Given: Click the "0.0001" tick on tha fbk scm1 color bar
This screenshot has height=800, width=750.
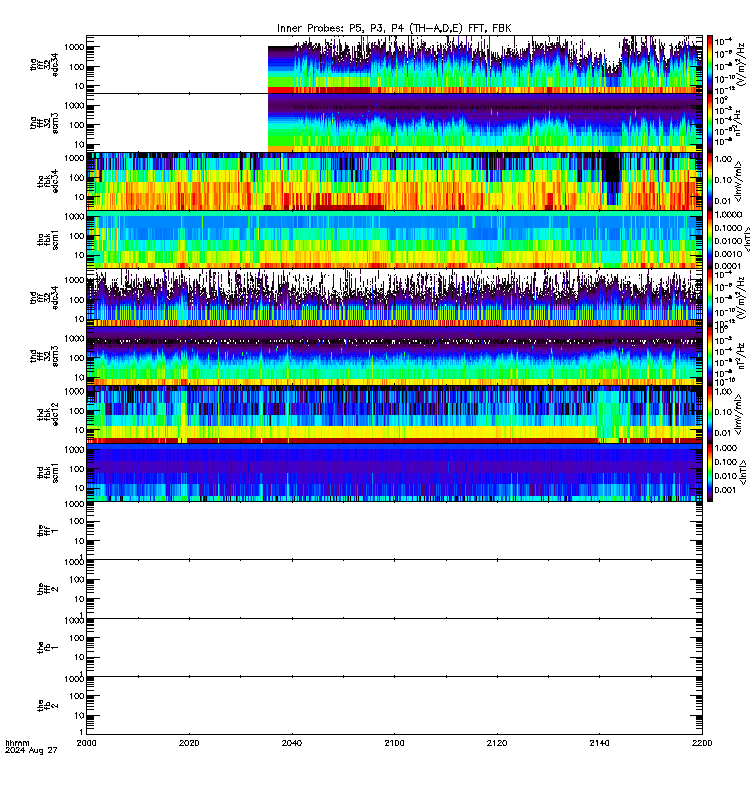Looking at the screenshot, I should [x=728, y=266].
